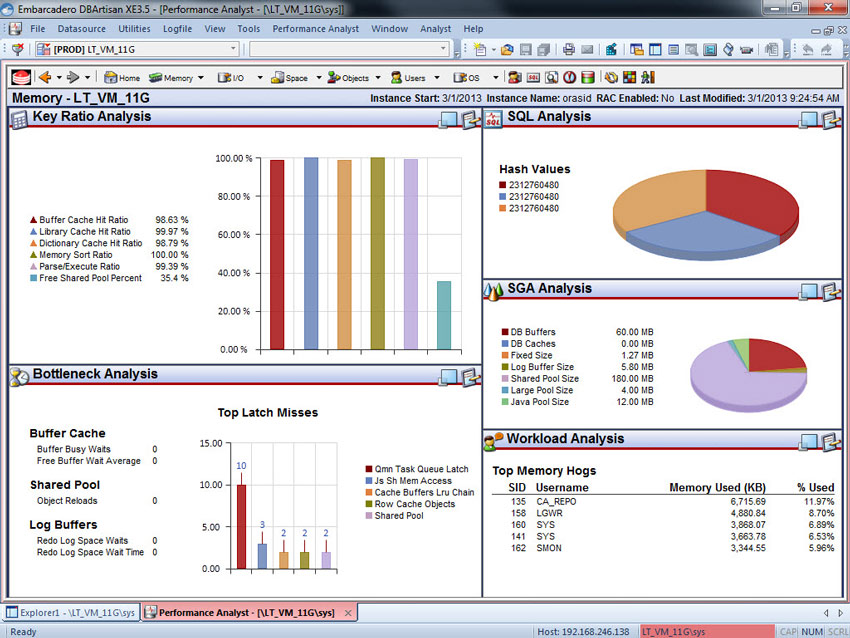The height and width of the screenshot is (638, 850).
Task: Open the Performance Analyst menu
Action: [315, 29]
